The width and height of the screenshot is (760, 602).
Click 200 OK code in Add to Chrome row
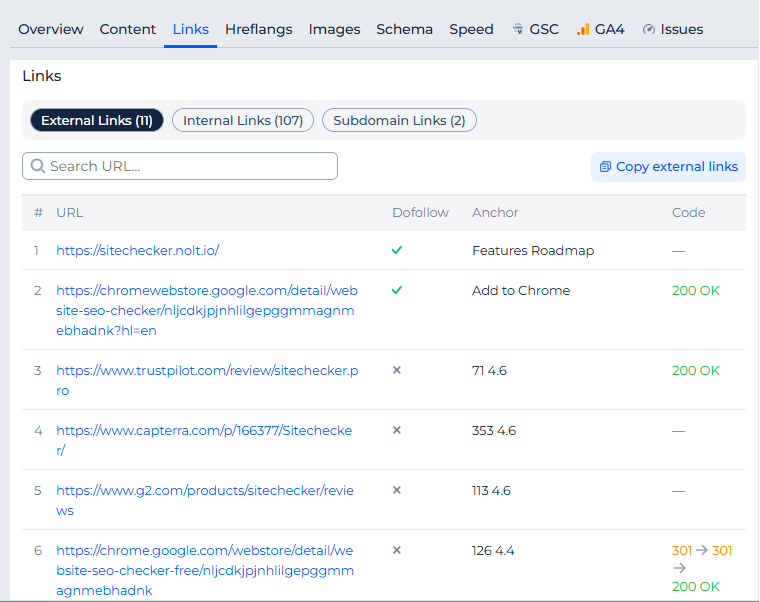pos(696,290)
